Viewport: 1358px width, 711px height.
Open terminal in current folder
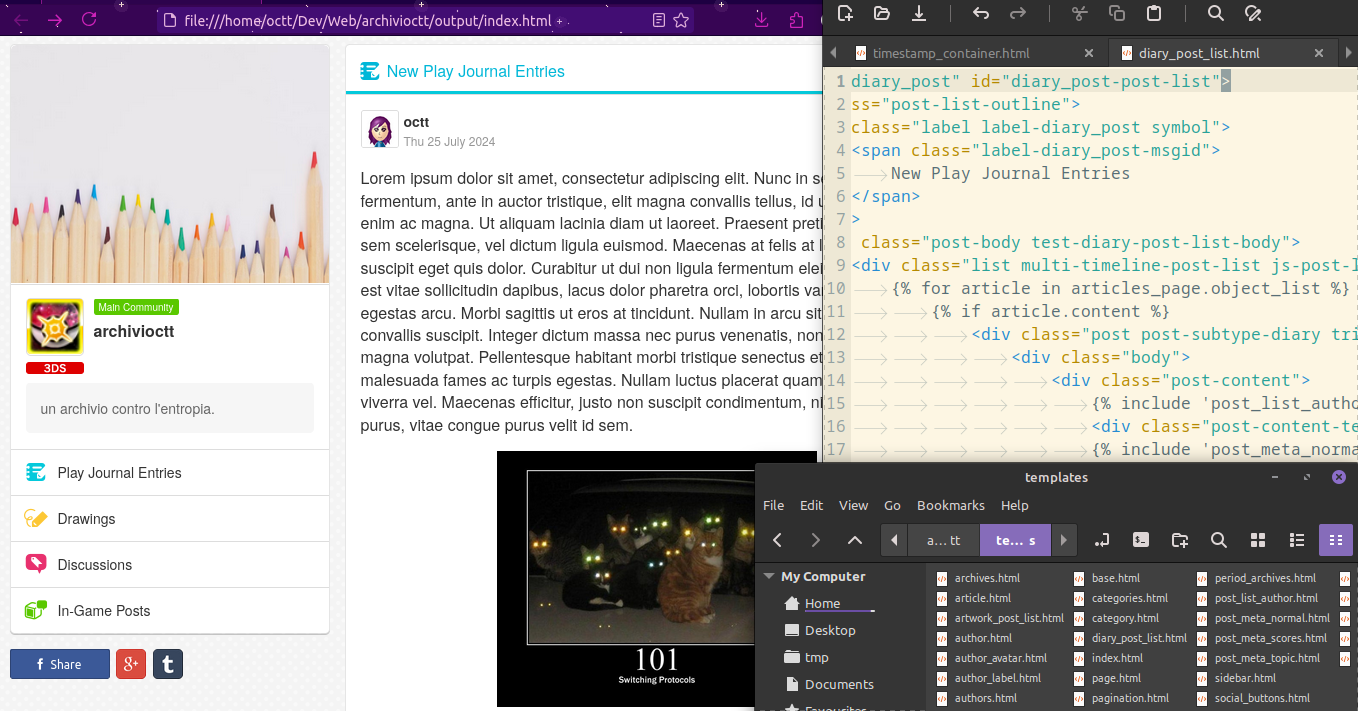pos(1141,540)
